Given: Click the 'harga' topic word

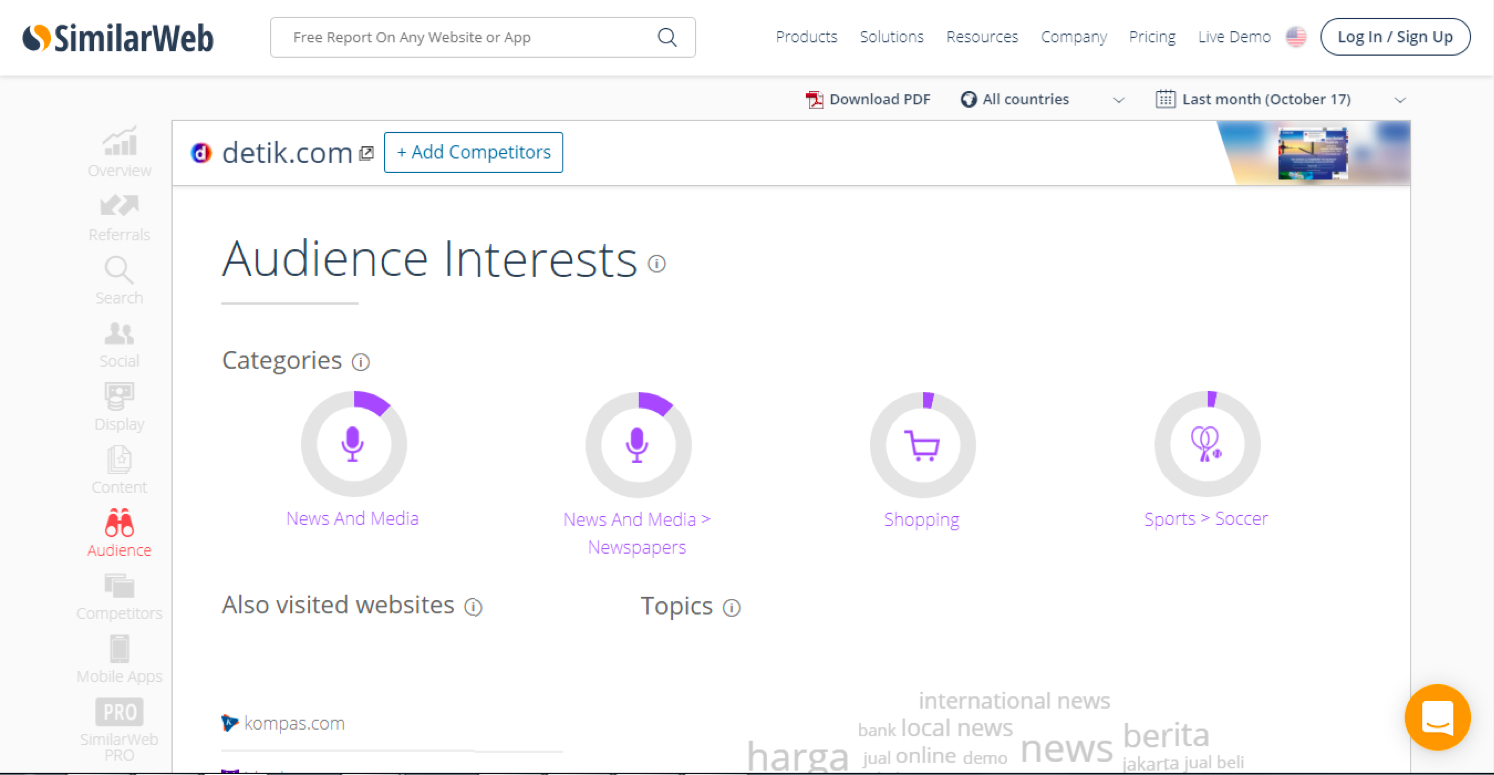Looking at the screenshot, I should [798, 757].
